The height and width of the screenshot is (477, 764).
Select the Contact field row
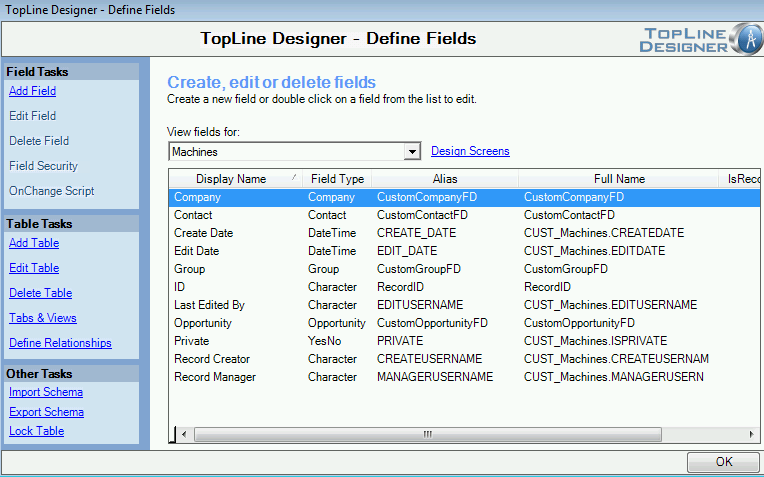pos(464,215)
